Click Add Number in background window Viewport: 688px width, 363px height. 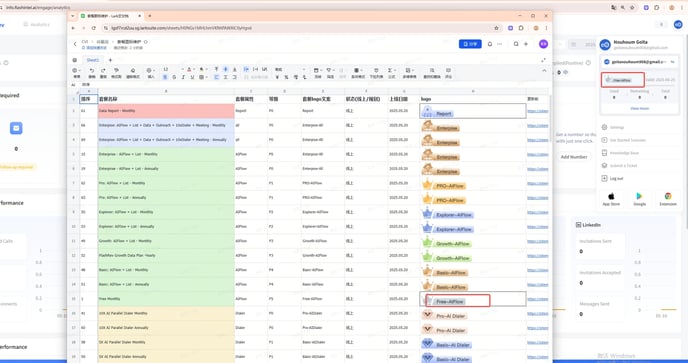pos(574,157)
